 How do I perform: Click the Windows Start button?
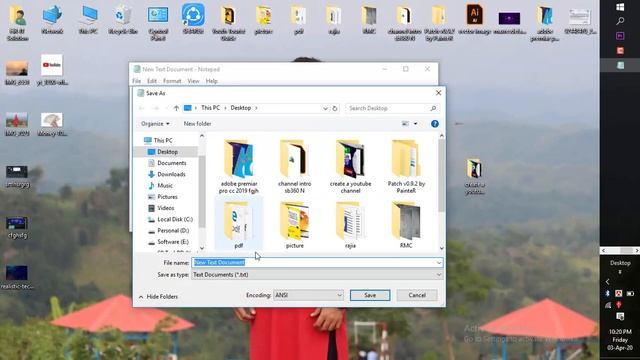(x=620, y=7)
